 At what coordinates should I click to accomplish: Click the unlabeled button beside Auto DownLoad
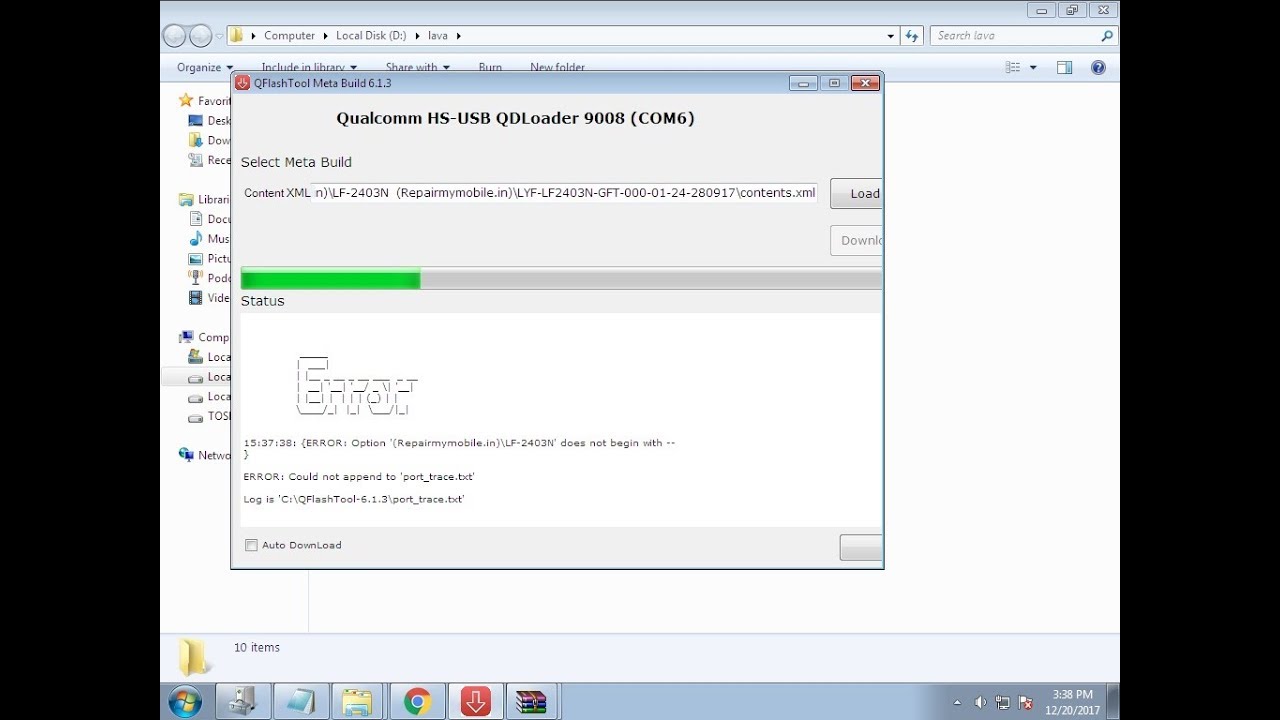coord(861,547)
